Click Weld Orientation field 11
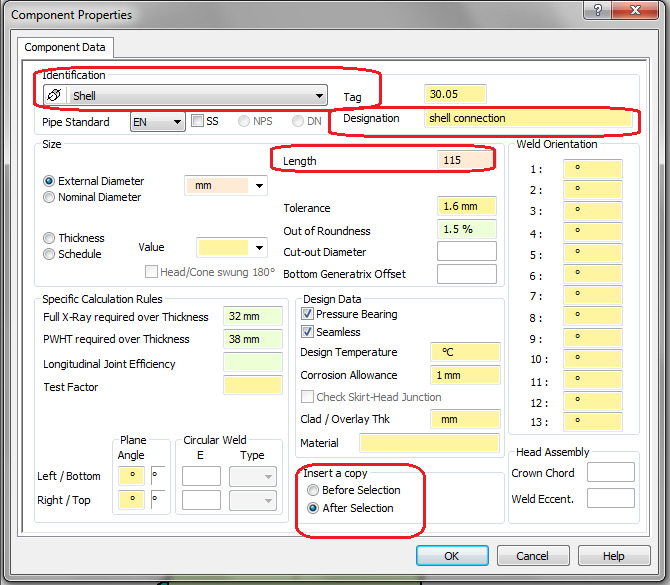Viewport: 670px width, 585px height. coord(593,379)
